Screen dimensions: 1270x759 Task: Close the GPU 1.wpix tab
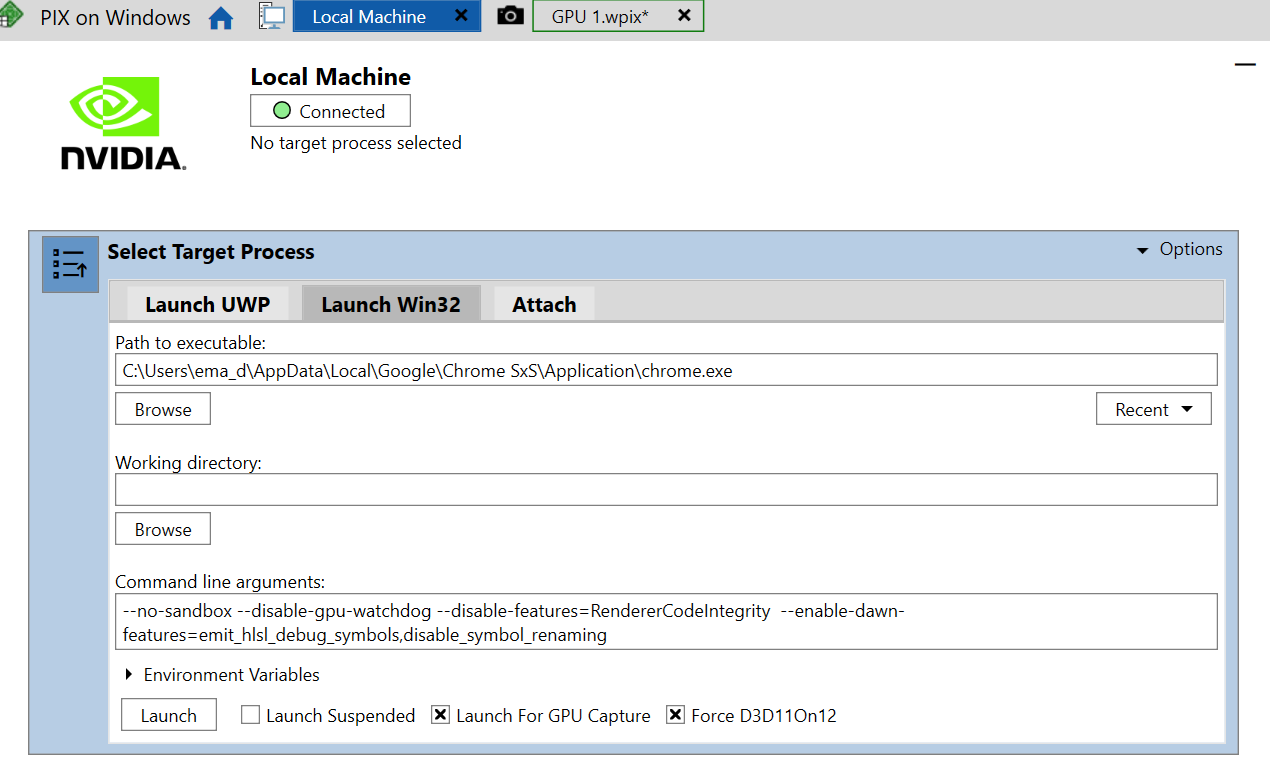[x=684, y=16]
